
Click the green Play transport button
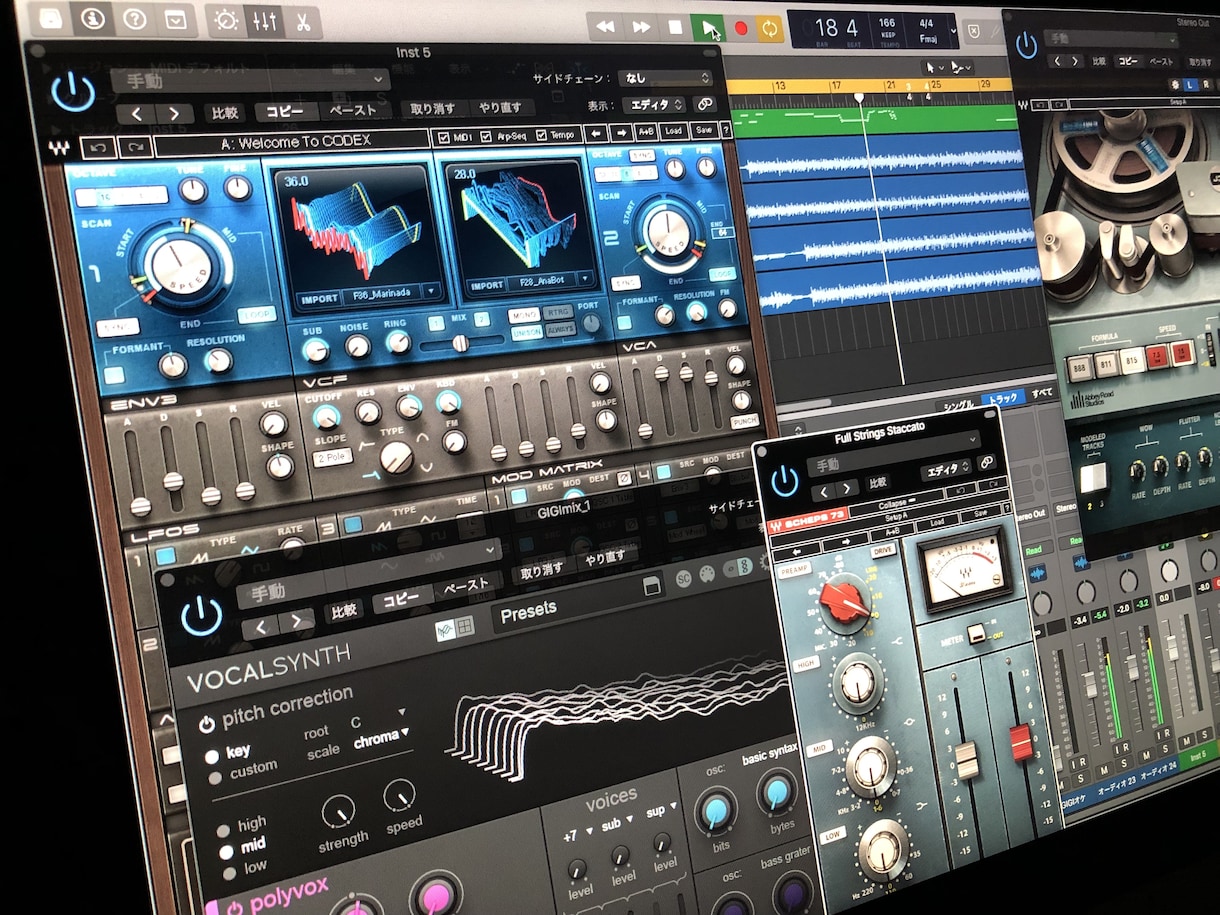coord(708,27)
